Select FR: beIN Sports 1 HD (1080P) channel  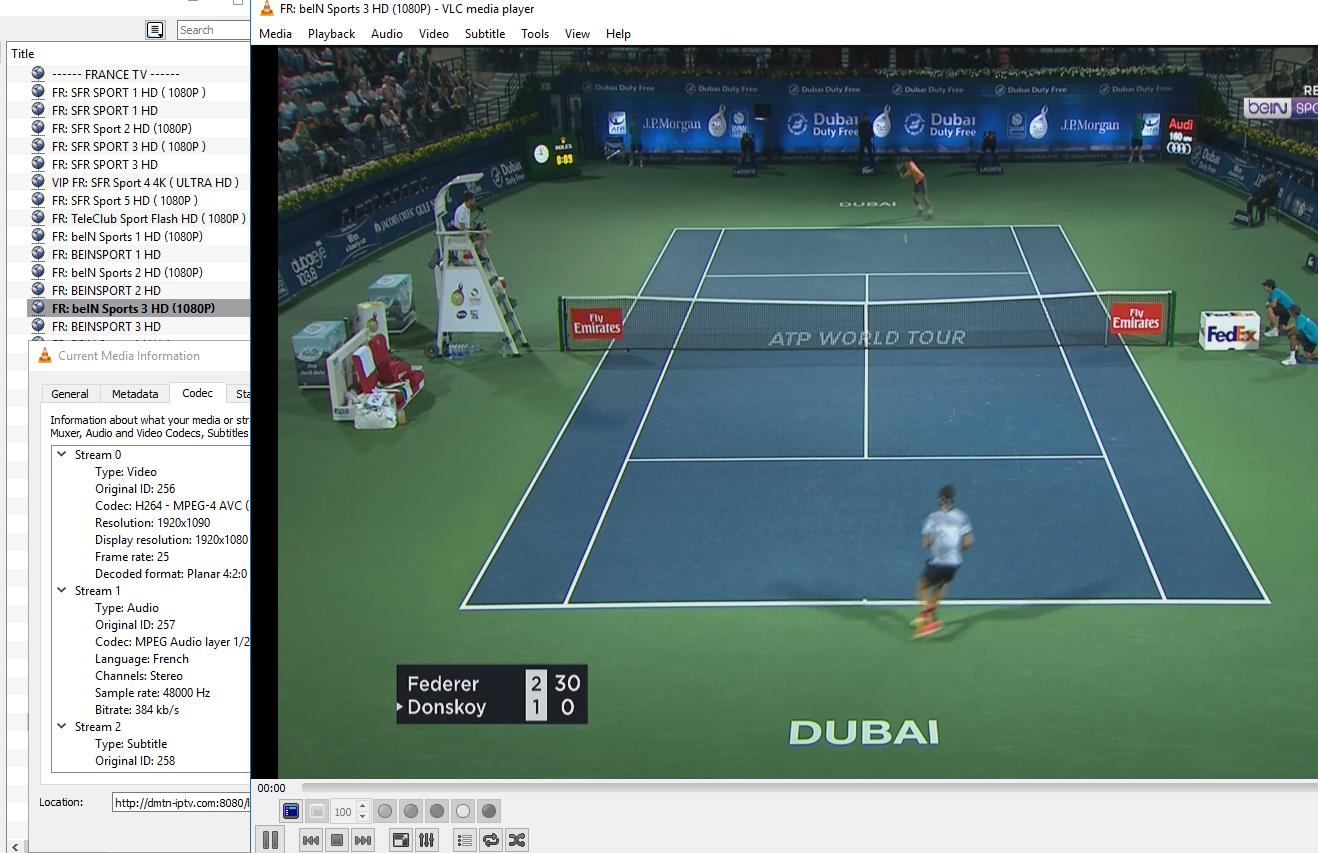127,237
